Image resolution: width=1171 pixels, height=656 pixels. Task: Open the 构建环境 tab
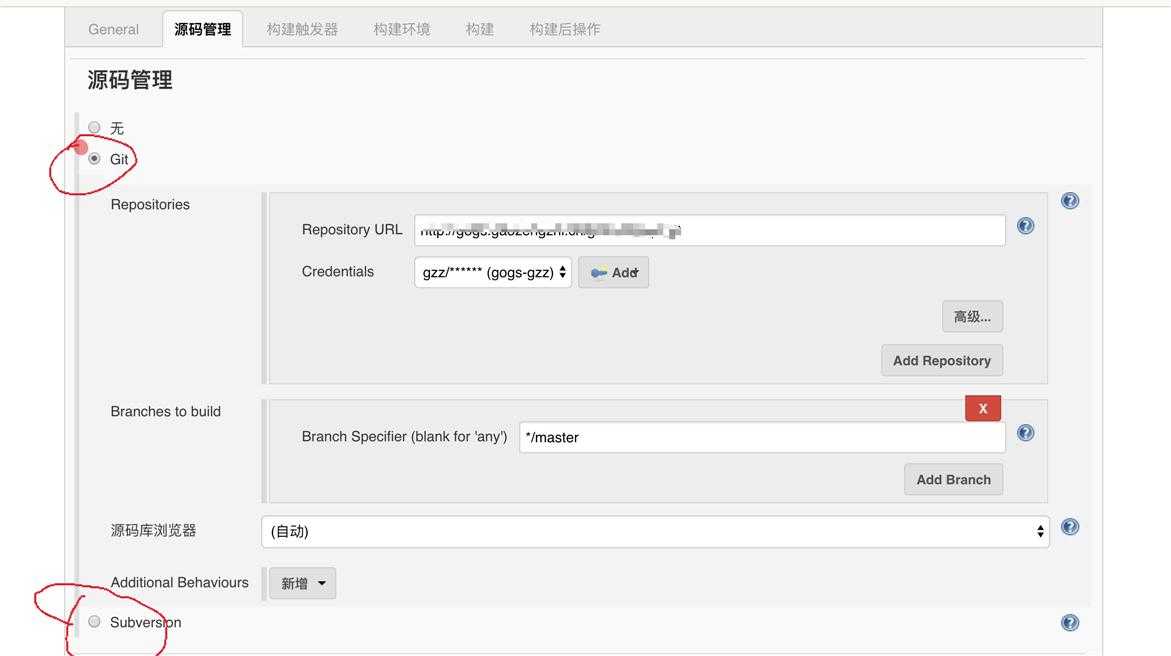(x=402, y=29)
